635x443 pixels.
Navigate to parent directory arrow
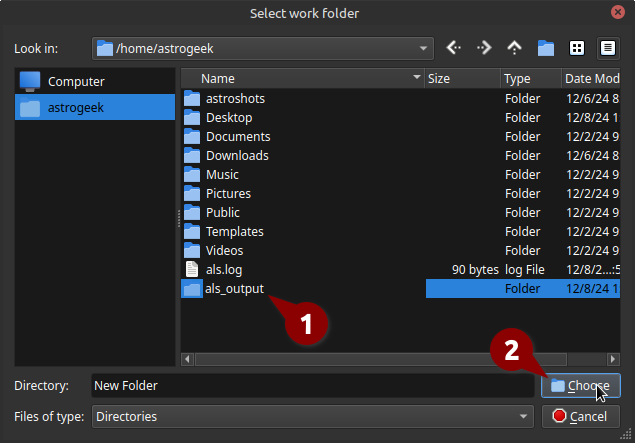[514, 48]
